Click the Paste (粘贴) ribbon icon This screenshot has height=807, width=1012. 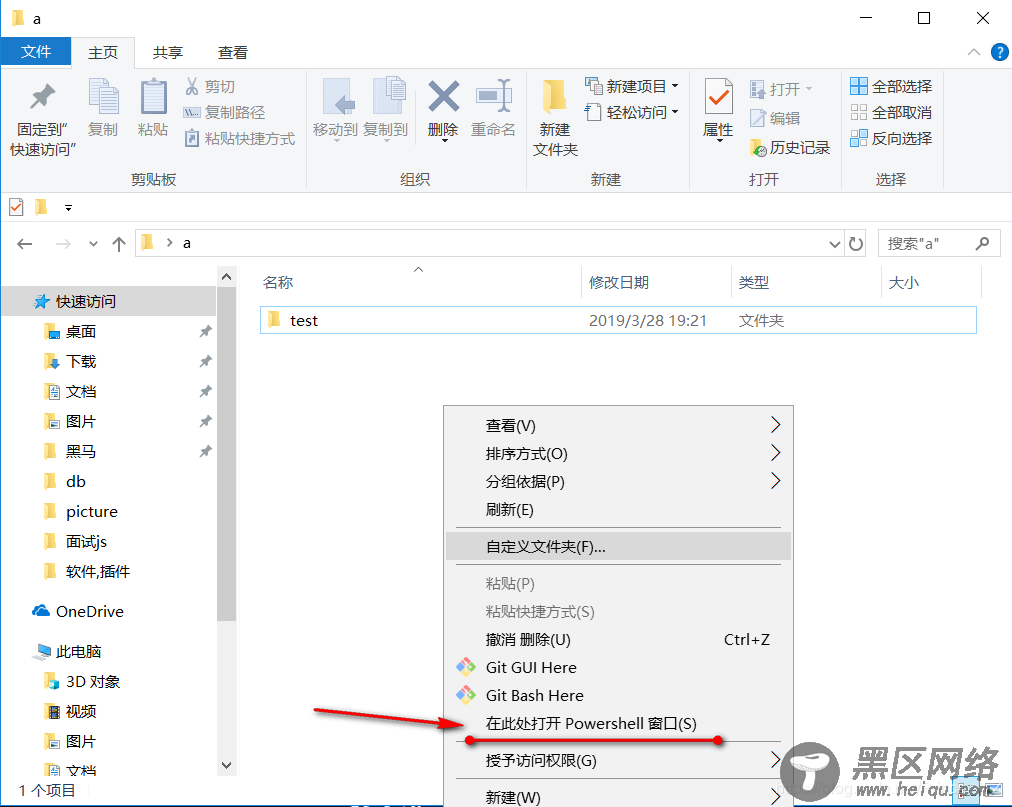point(154,99)
